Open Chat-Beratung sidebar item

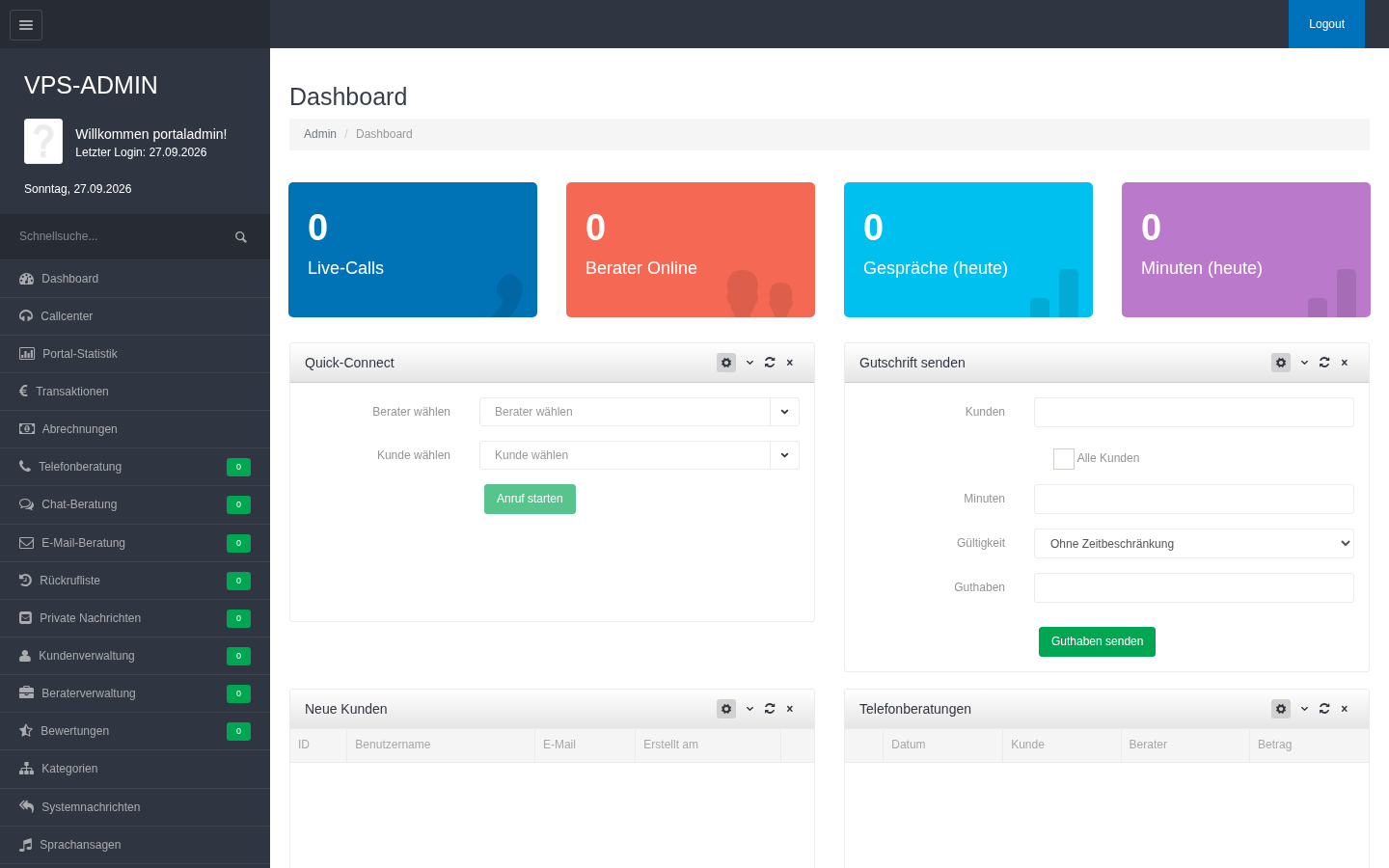[135, 504]
